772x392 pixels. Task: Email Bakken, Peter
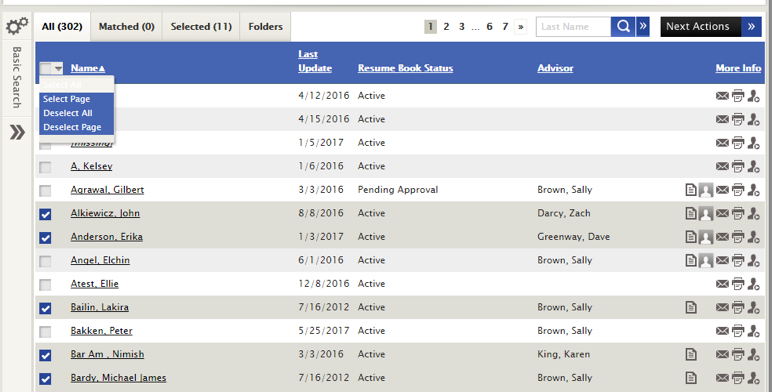pyautogui.click(x=722, y=331)
